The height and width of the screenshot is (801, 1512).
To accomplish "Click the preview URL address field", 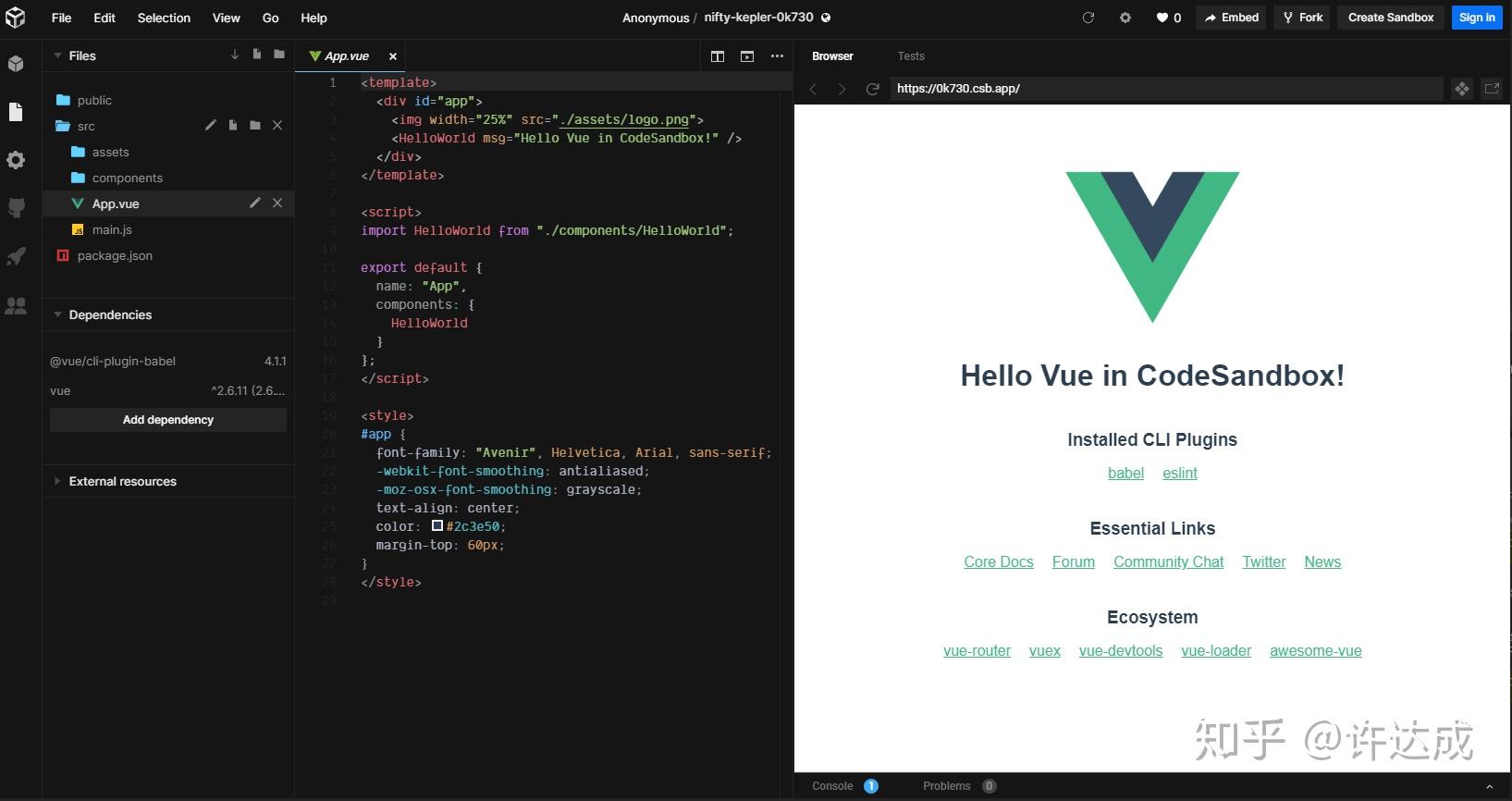I will 1165,89.
